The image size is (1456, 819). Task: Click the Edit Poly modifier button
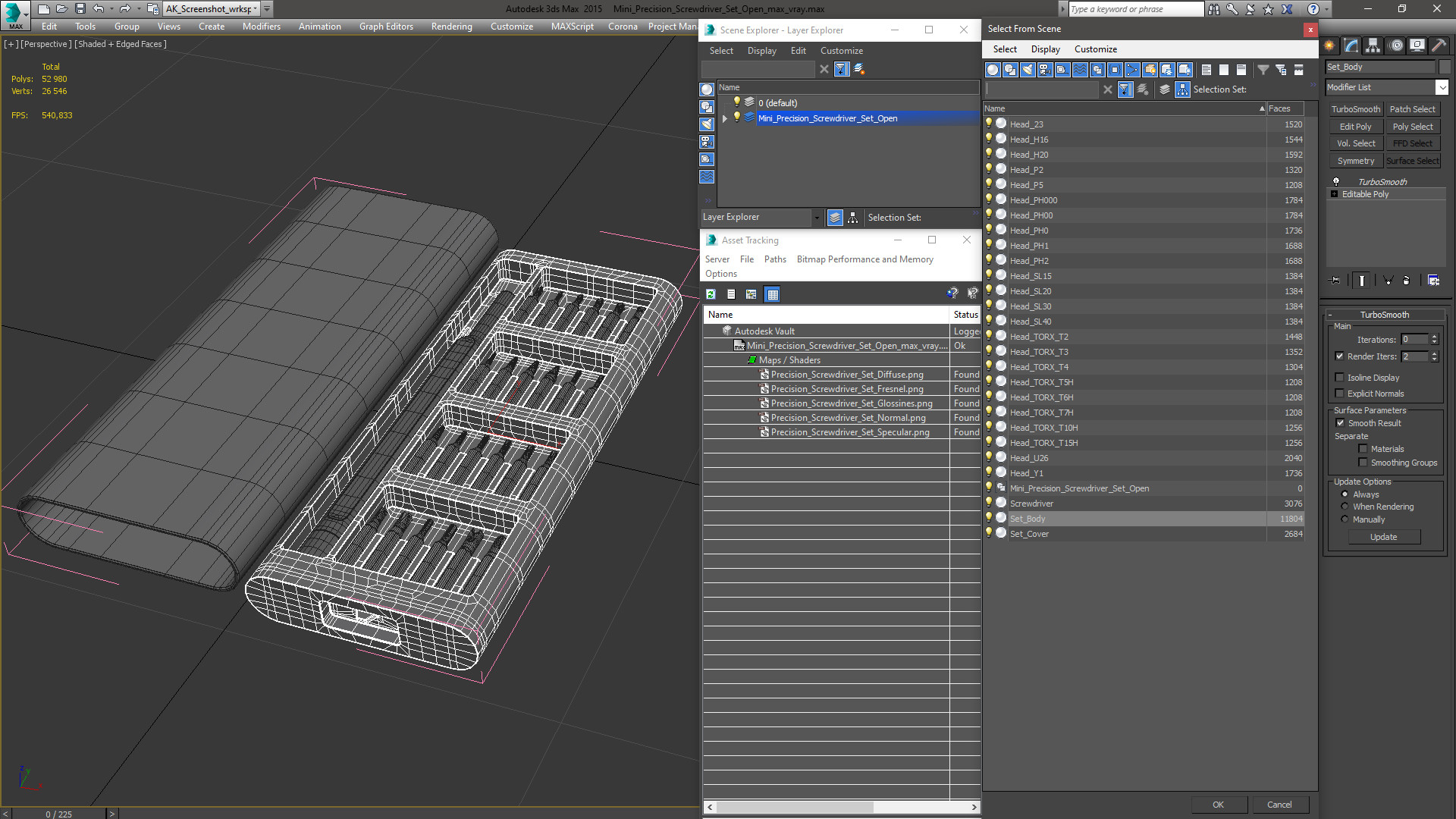coord(1355,127)
